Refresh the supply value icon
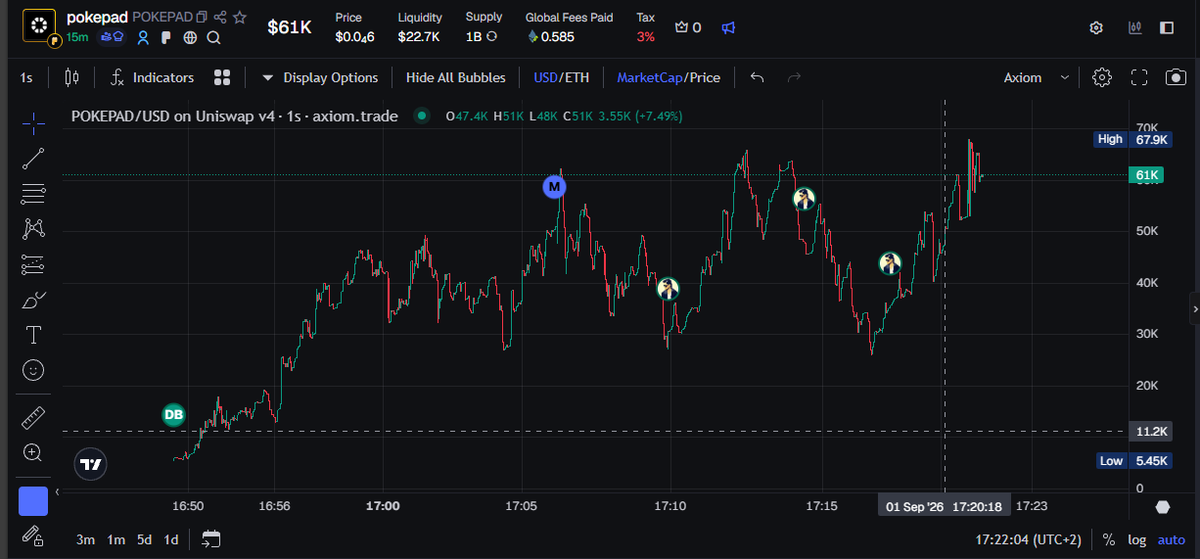Image resolution: width=1200 pixels, height=559 pixels. coord(492,37)
